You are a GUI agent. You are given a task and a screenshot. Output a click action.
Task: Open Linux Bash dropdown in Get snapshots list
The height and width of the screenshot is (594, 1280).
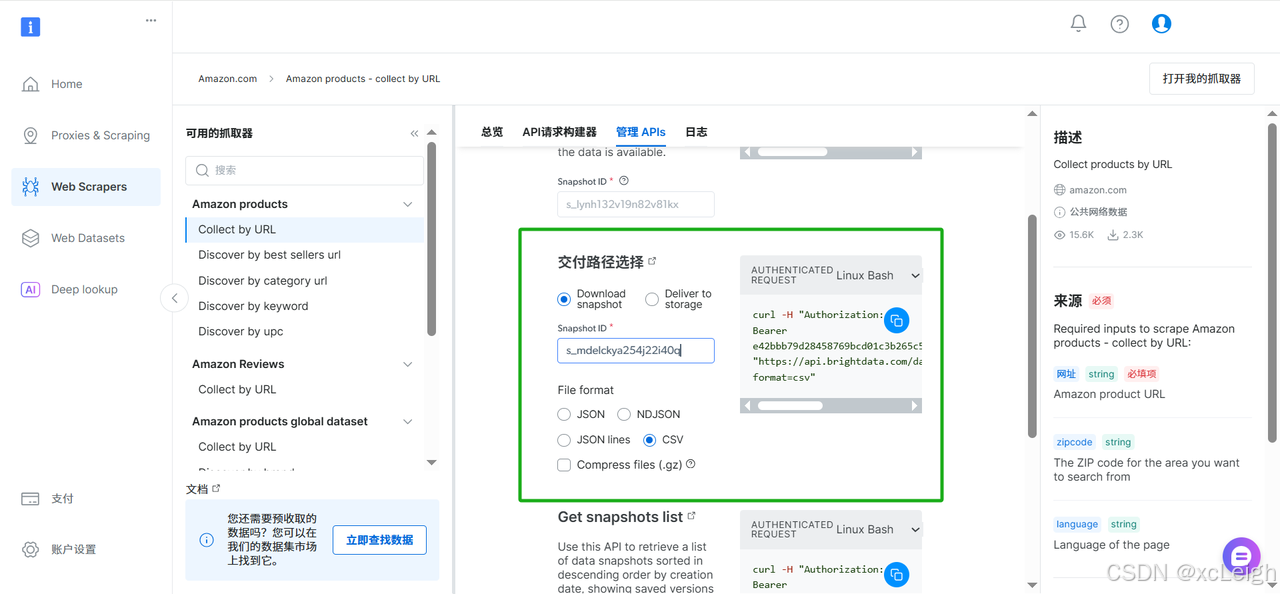877,529
